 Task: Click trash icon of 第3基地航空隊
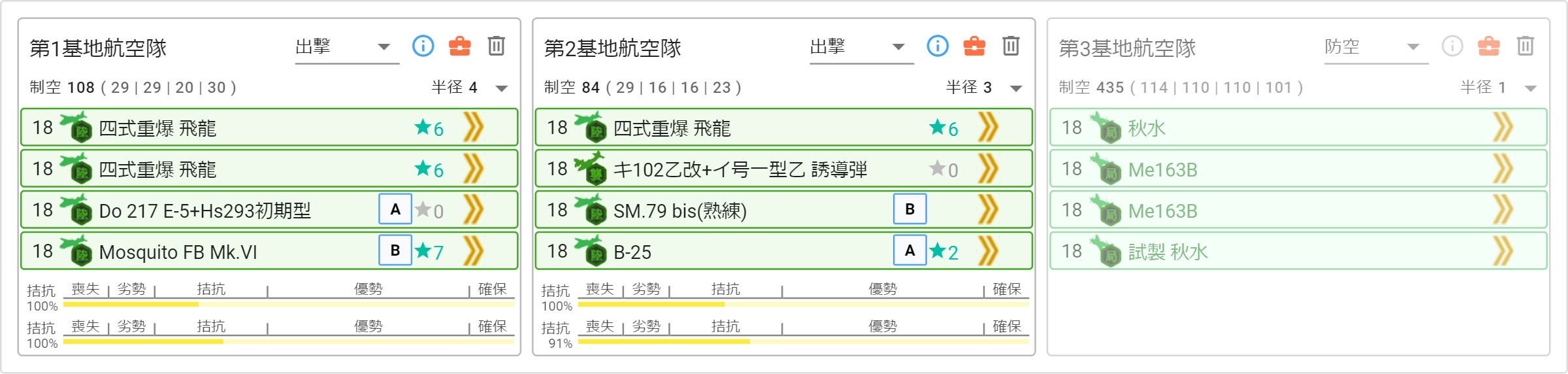1526,46
